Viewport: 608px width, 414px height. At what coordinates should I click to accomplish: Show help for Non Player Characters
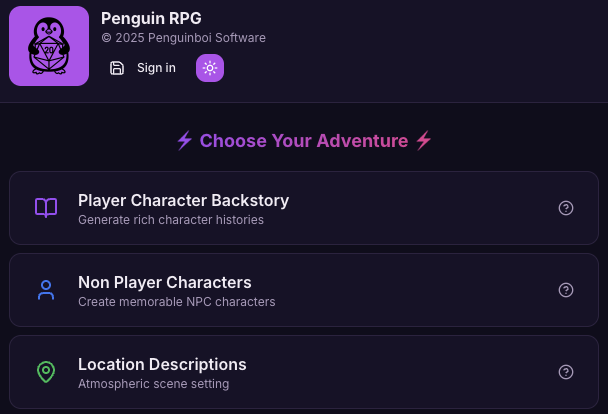[x=566, y=290]
